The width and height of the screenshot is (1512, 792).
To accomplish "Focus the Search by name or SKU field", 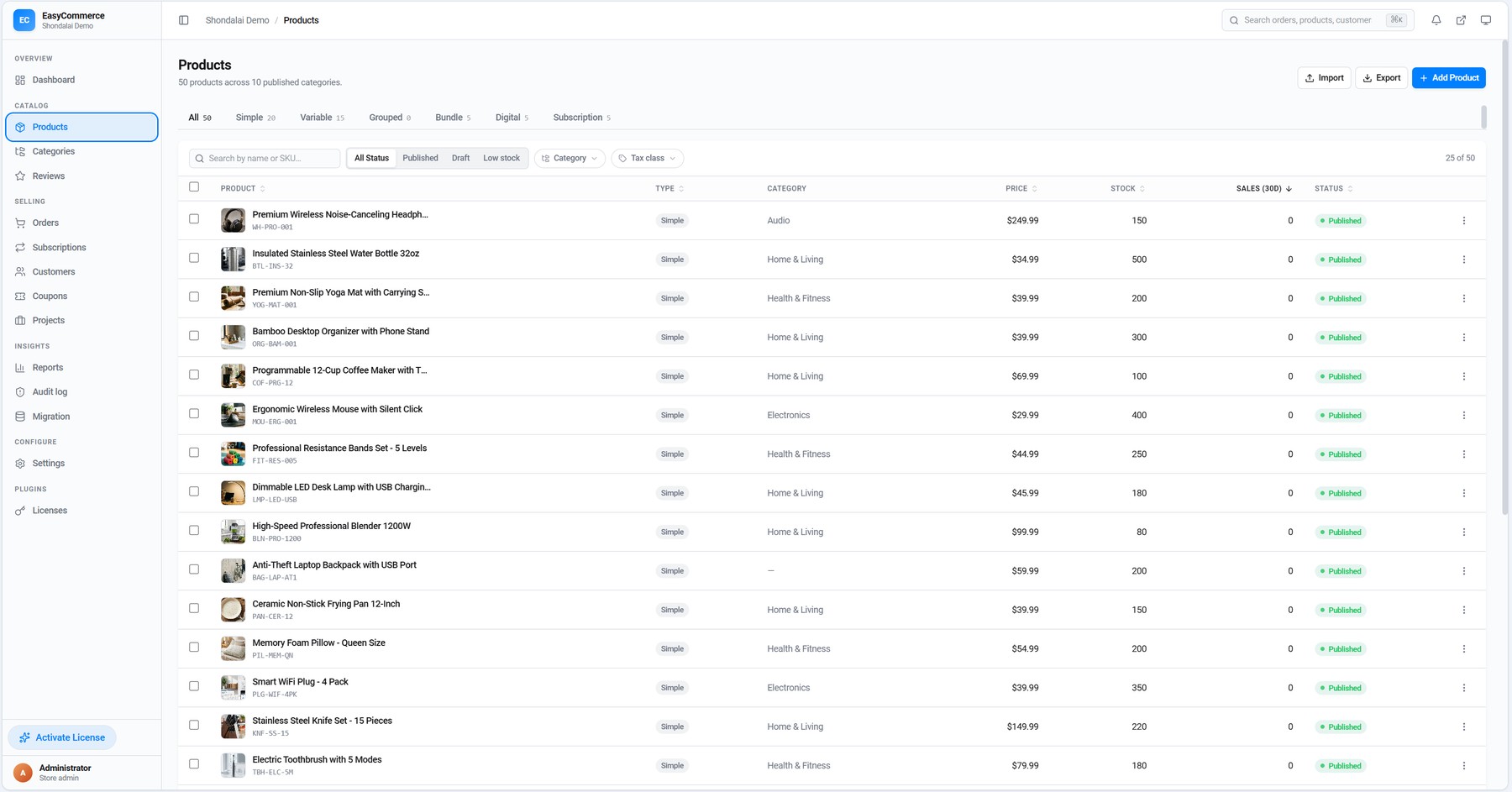I will tap(265, 159).
